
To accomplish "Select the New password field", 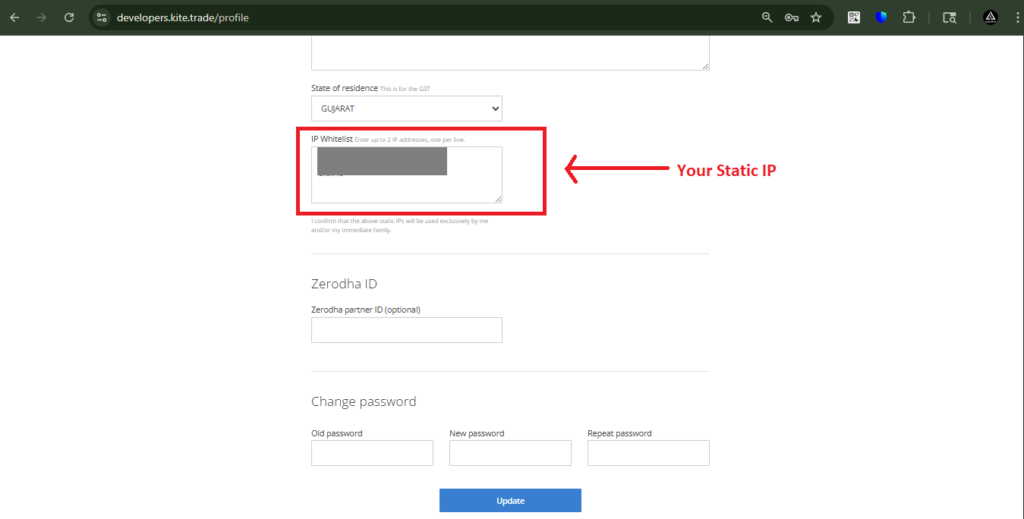I will 510,453.
